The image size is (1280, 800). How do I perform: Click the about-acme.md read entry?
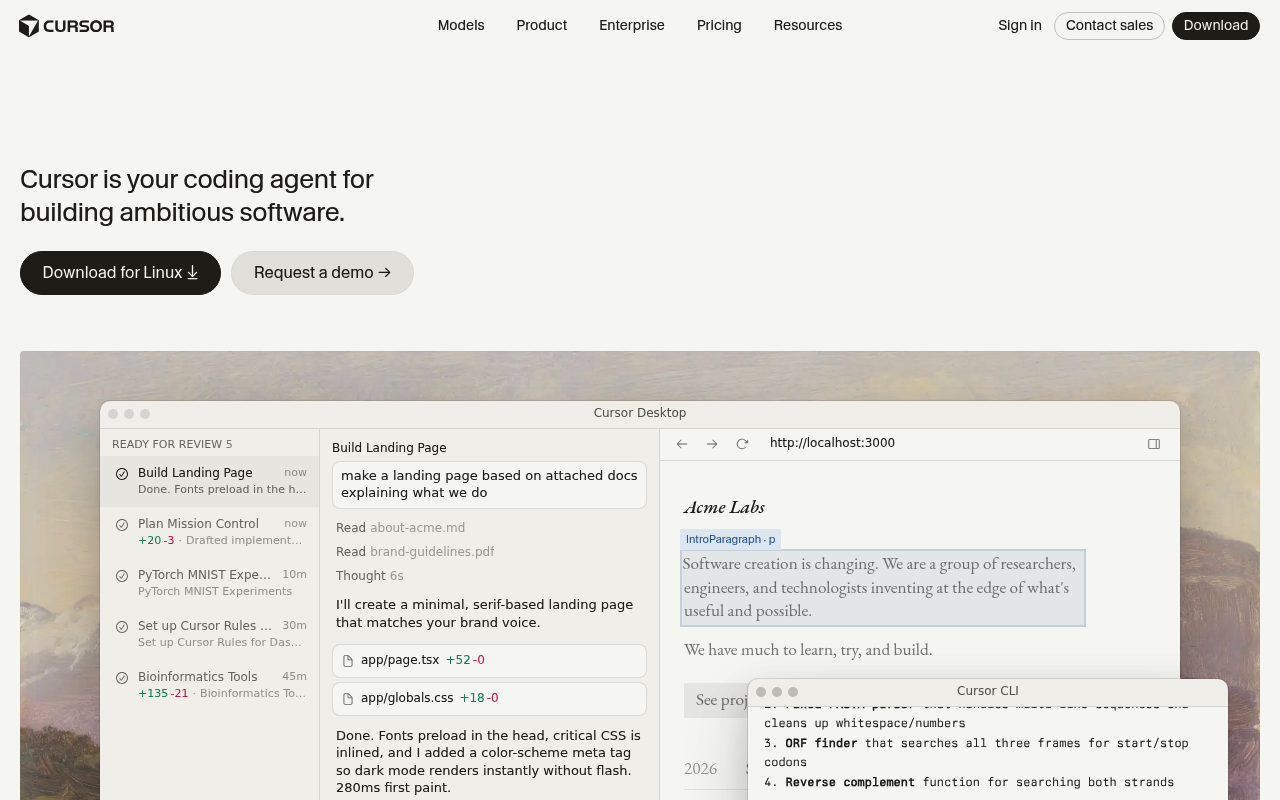click(400, 528)
